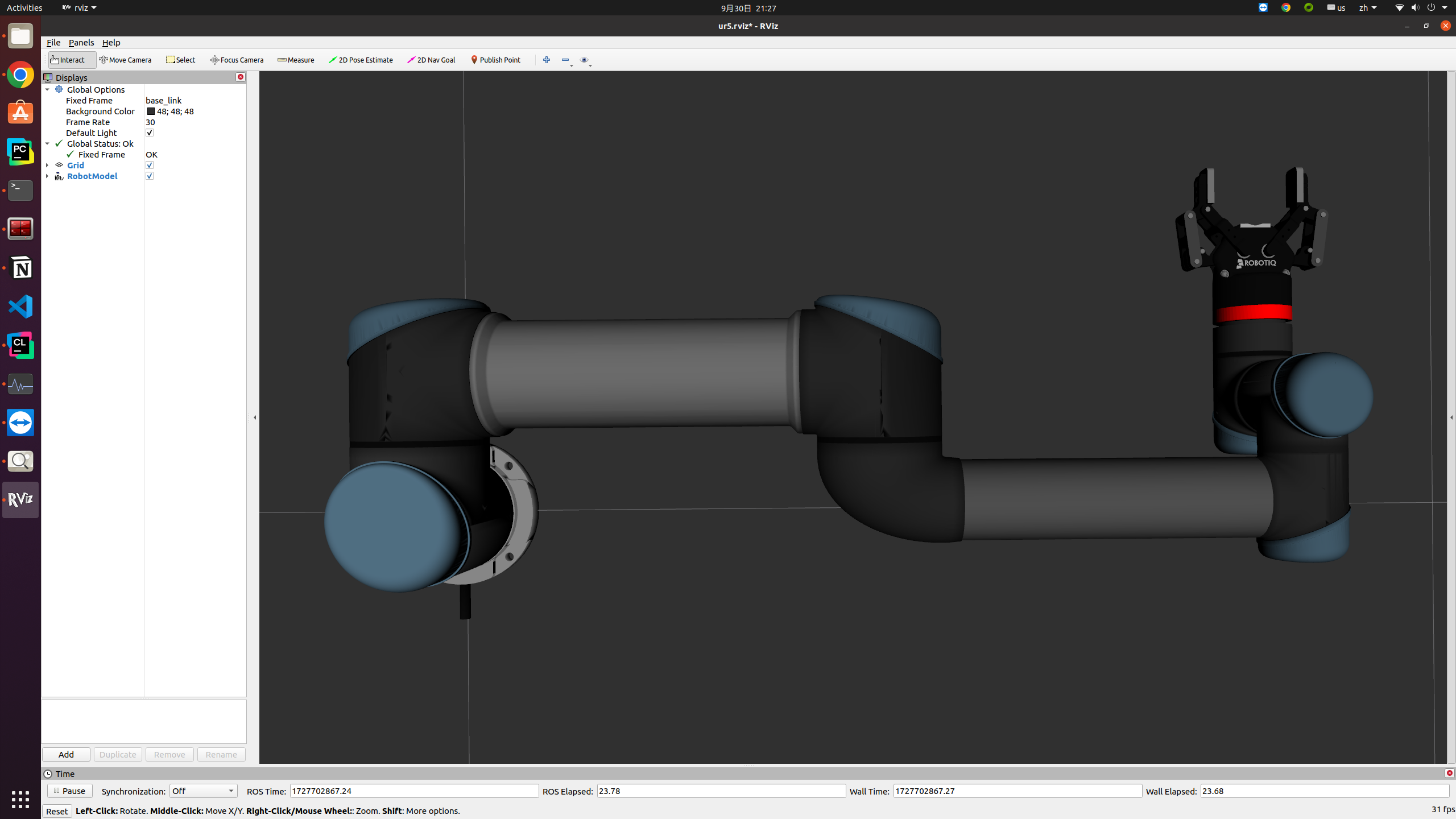This screenshot has width=1456, height=819.
Task: Click the minus remove-tool icon
Action: tap(566, 60)
